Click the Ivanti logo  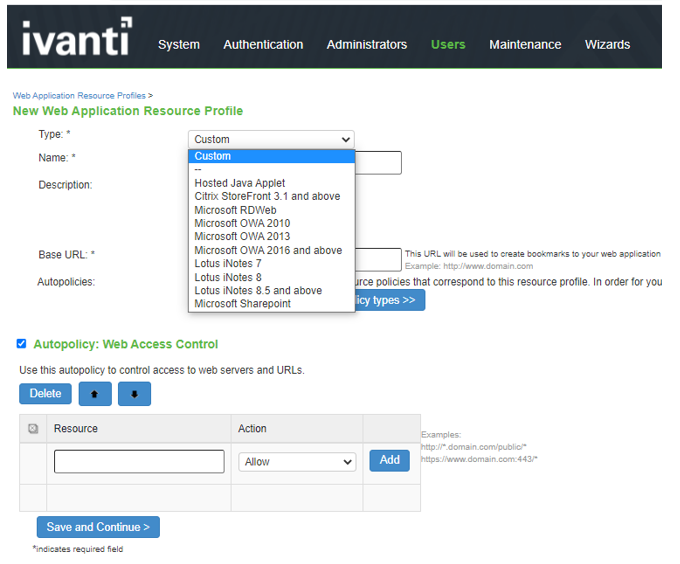pos(77,37)
